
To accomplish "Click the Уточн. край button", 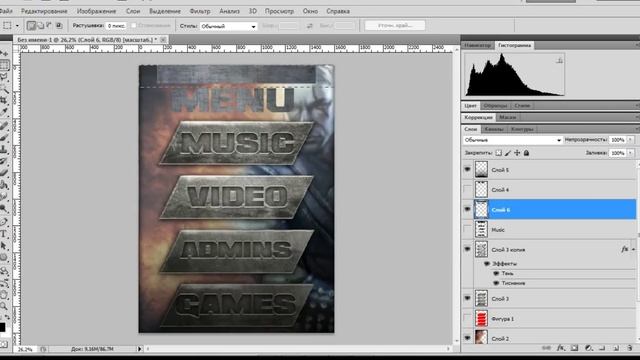I will [x=395, y=26].
